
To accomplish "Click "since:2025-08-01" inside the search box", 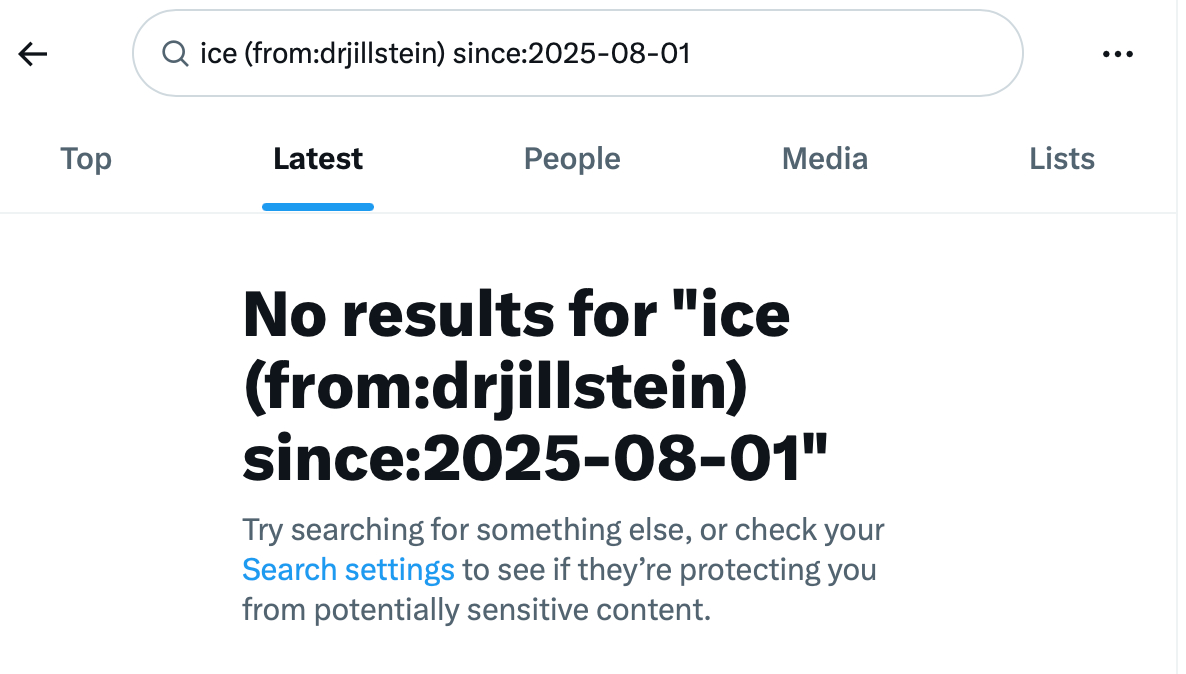I will (571, 54).
